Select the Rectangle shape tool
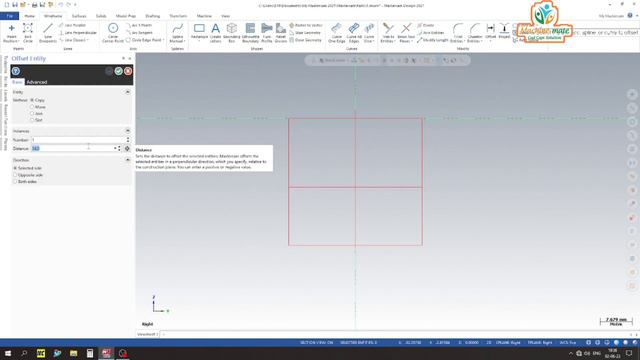Image resolution: width=640 pixels, height=360 pixels. pos(199,31)
